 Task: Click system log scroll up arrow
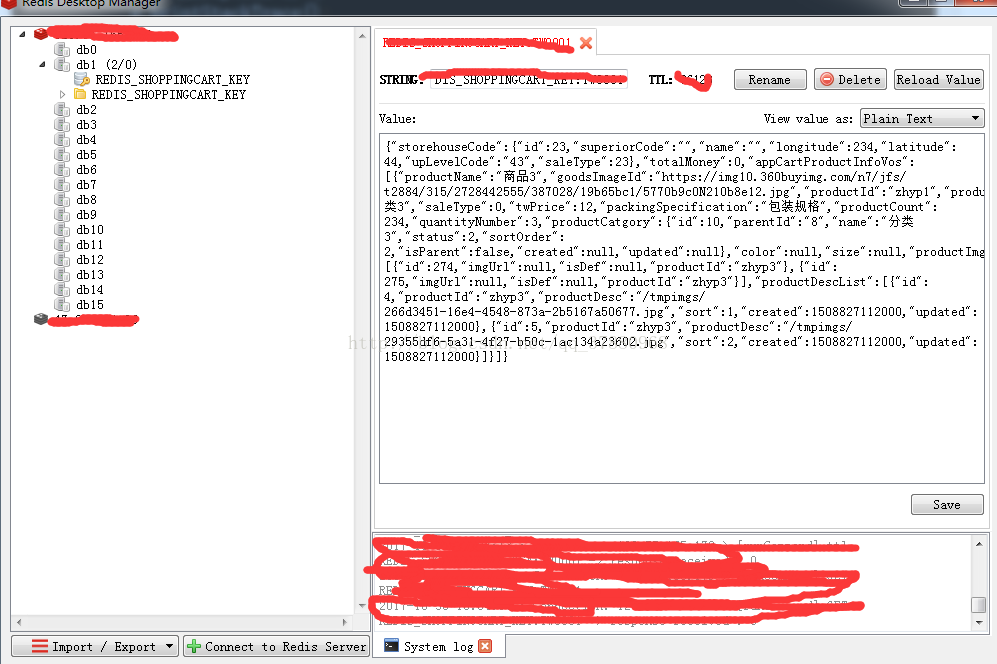pos(979,543)
